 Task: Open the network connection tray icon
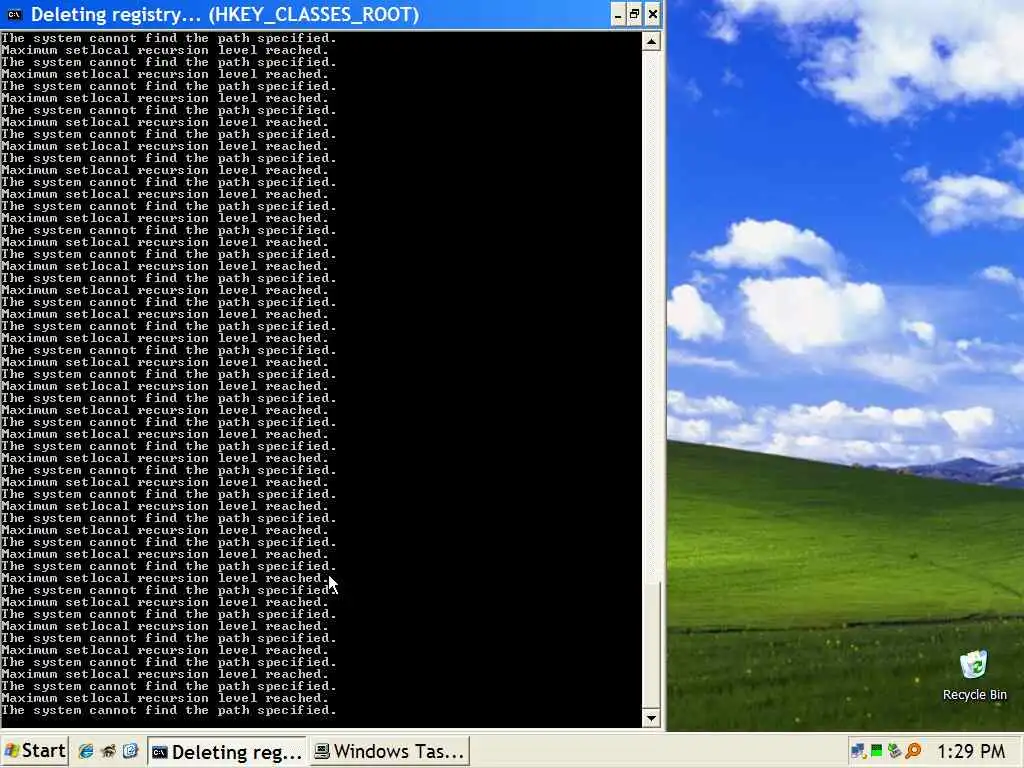[859, 752]
